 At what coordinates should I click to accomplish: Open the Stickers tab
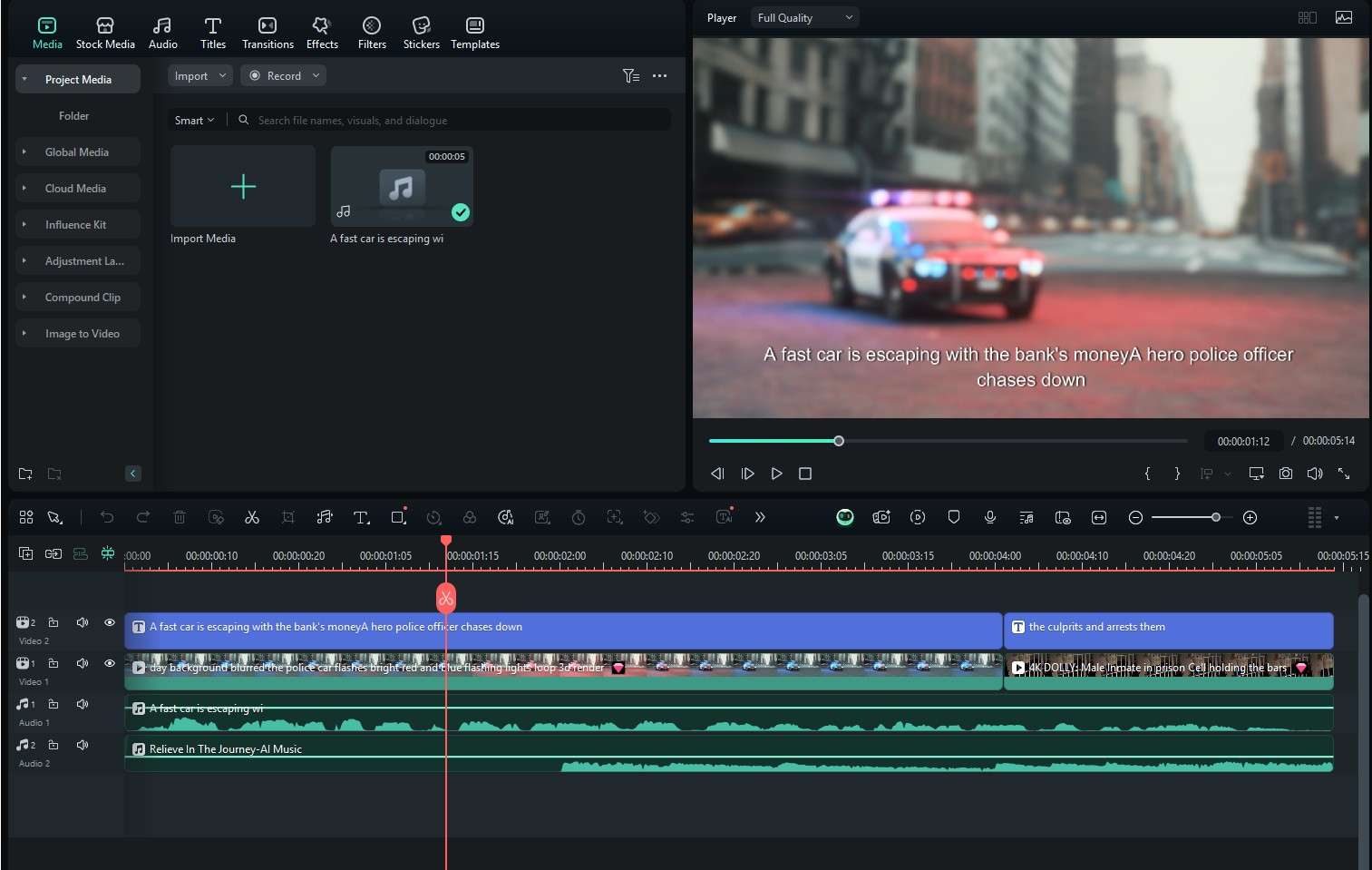(421, 33)
